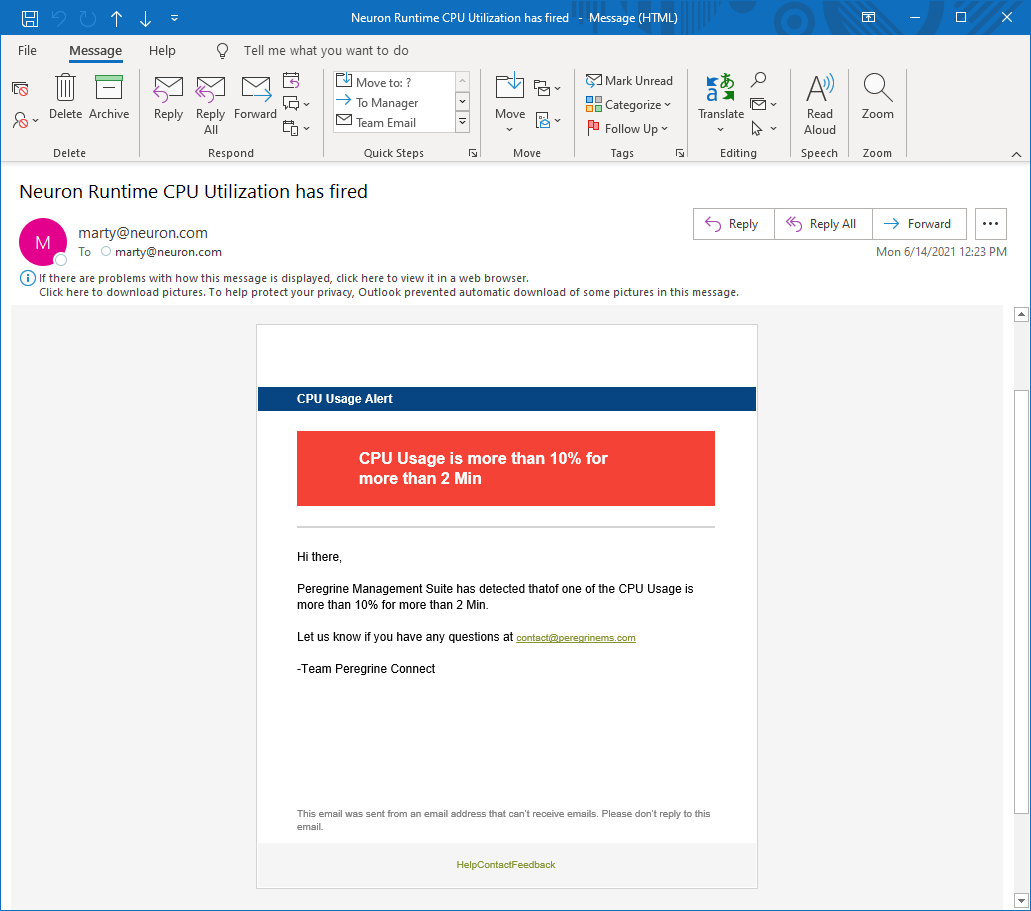1031x911 pixels.
Task: Click the Reply envelope icon in the ribbon
Action: pos(168,97)
